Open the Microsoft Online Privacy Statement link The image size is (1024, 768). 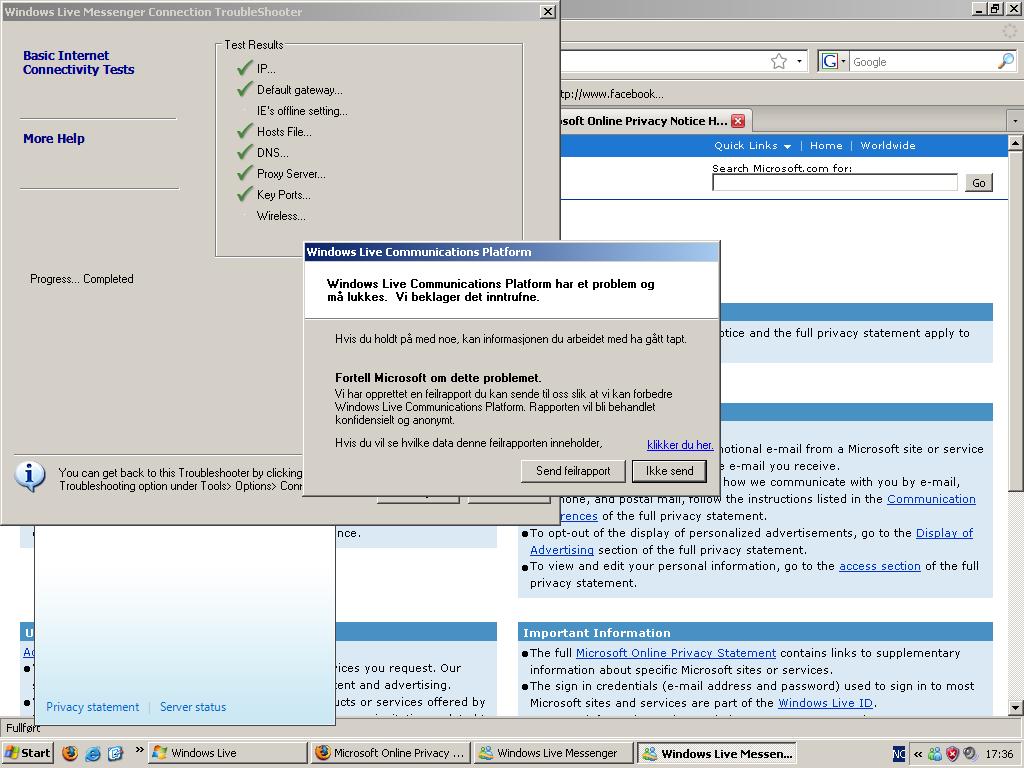pos(676,653)
